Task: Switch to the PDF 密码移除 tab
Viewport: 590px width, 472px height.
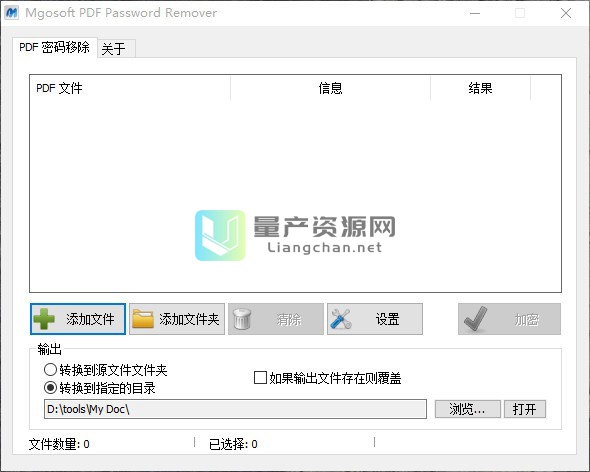Action: coord(55,48)
